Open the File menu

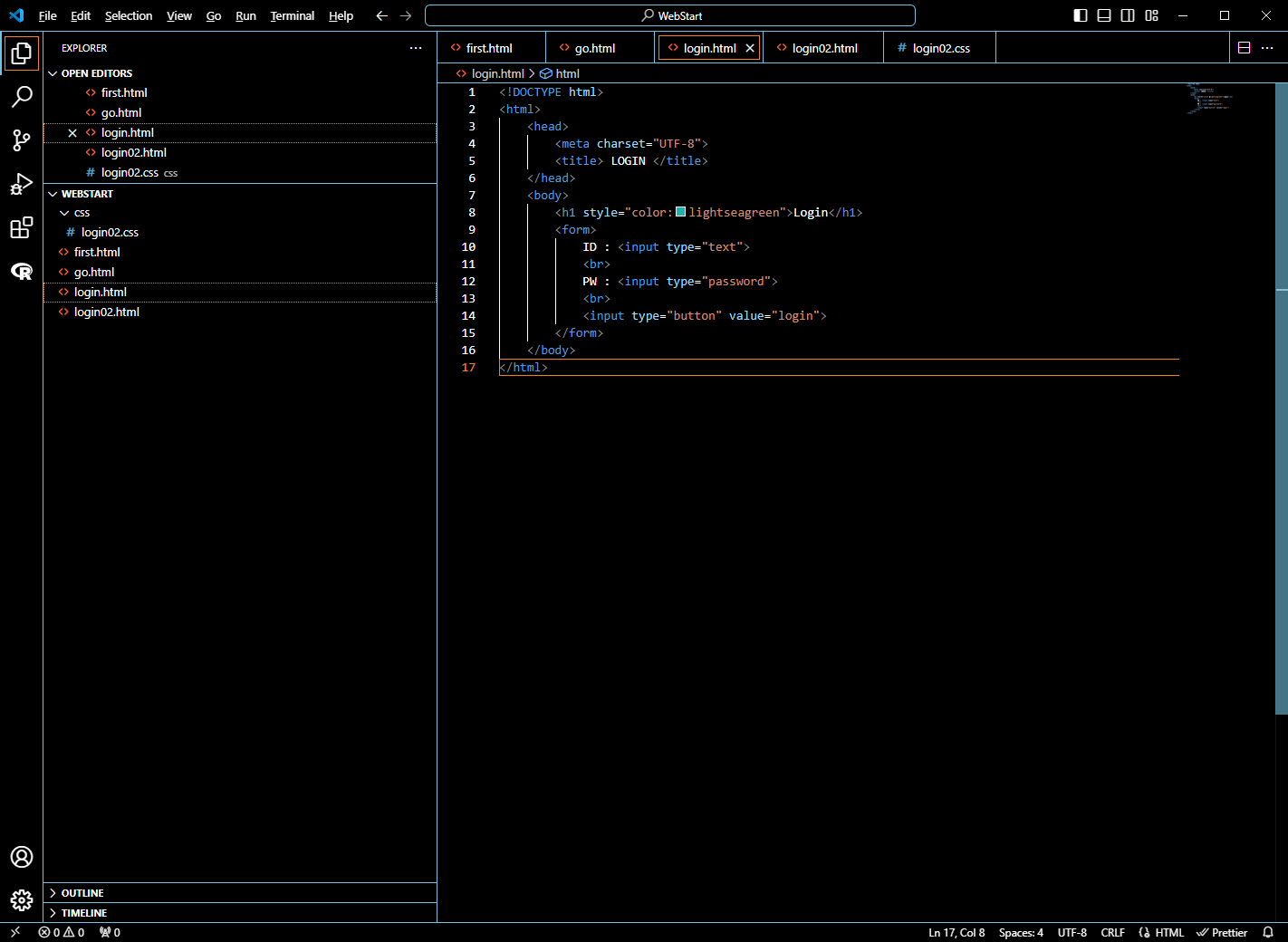point(48,15)
